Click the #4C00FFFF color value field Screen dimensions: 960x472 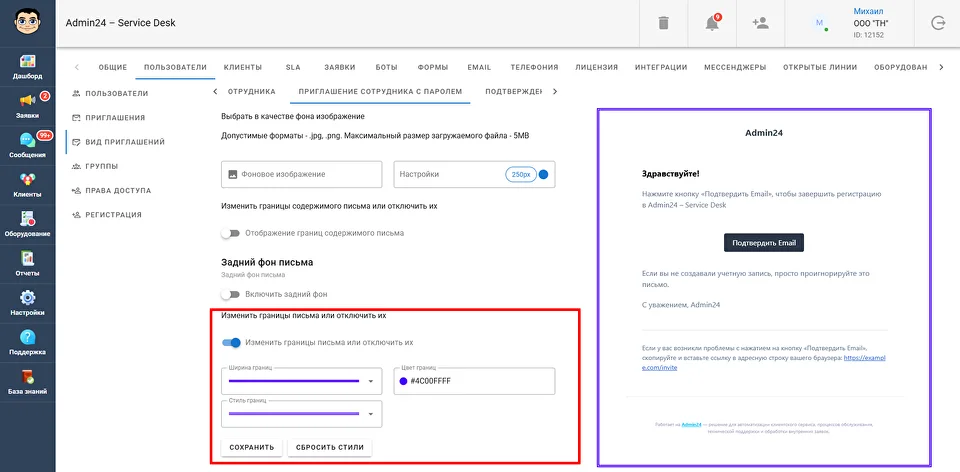(474, 381)
